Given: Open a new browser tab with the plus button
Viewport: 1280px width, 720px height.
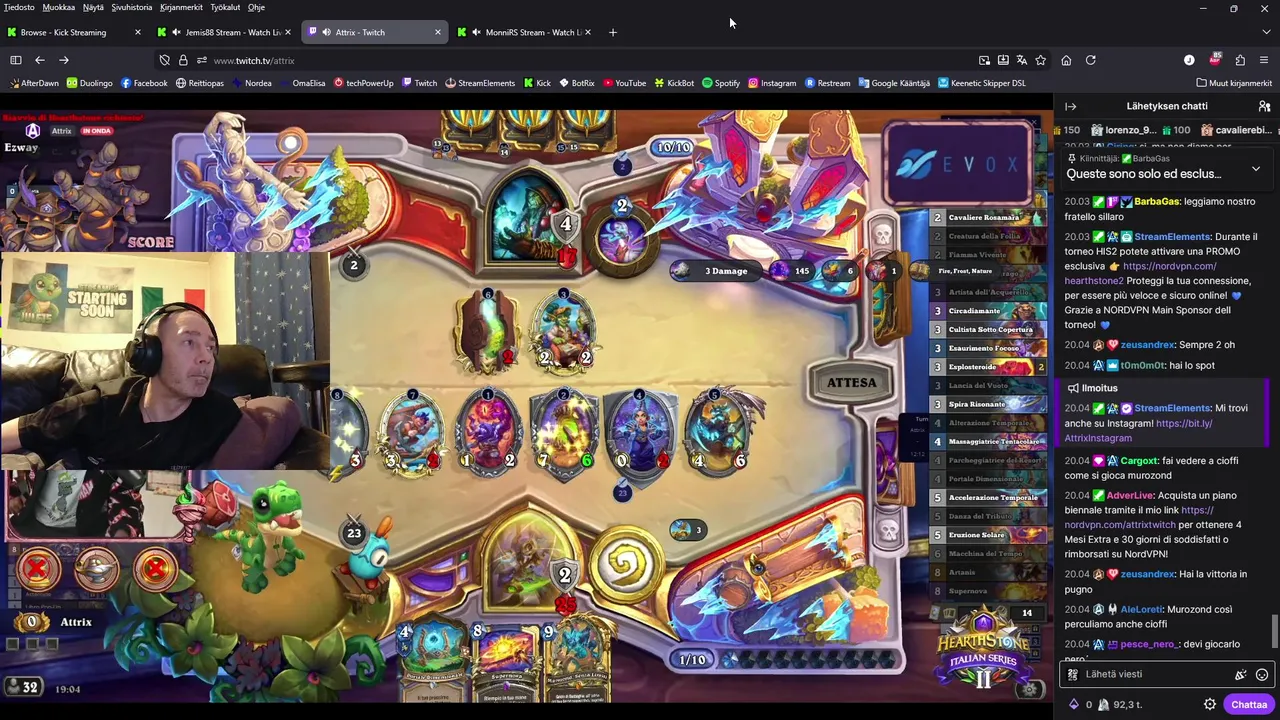Looking at the screenshot, I should tap(613, 32).
